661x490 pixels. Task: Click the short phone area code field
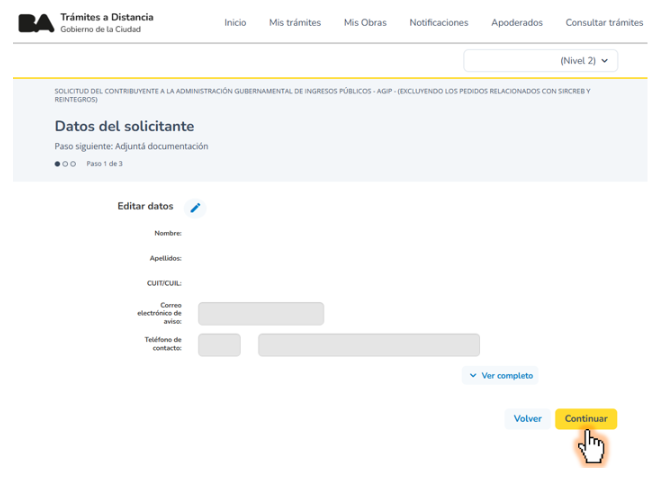point(219,345)
